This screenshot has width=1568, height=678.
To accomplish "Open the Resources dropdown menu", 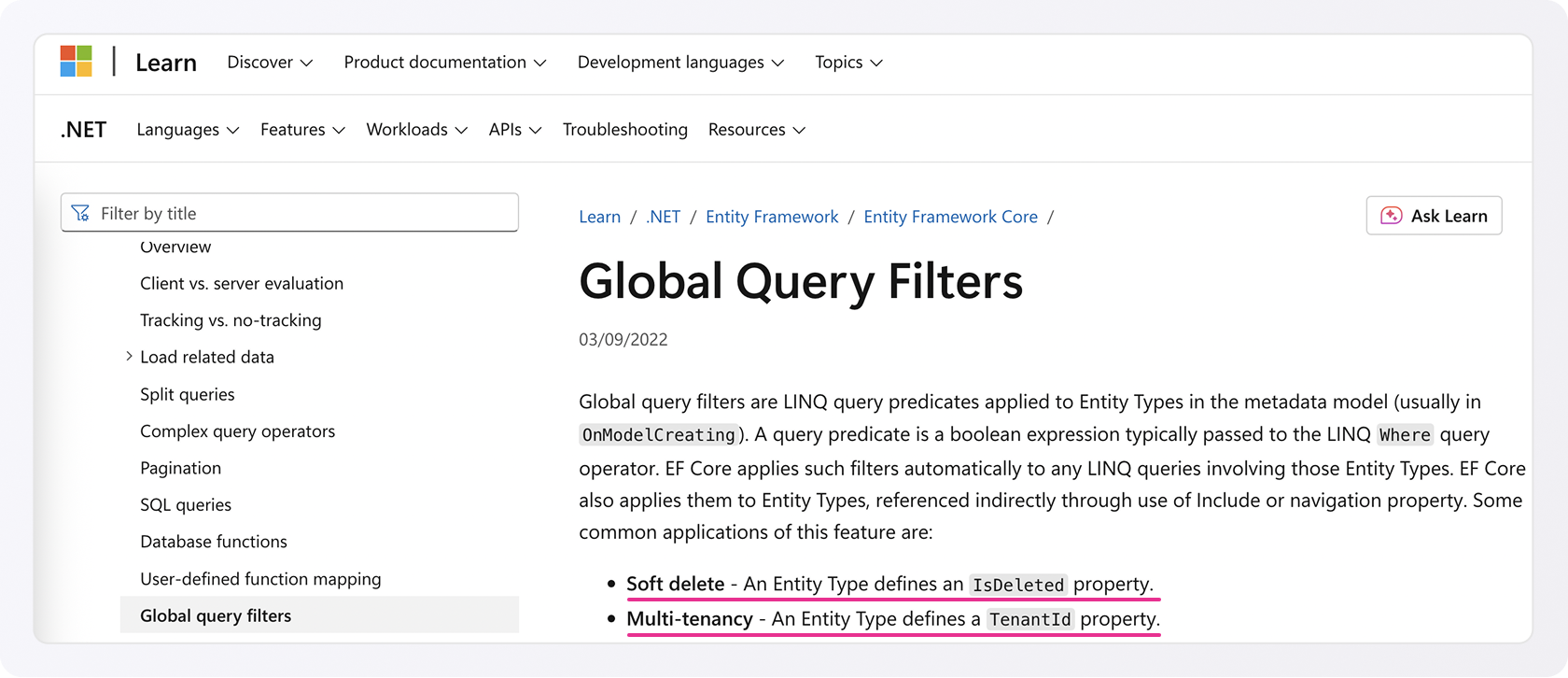I will click(756, 130).
